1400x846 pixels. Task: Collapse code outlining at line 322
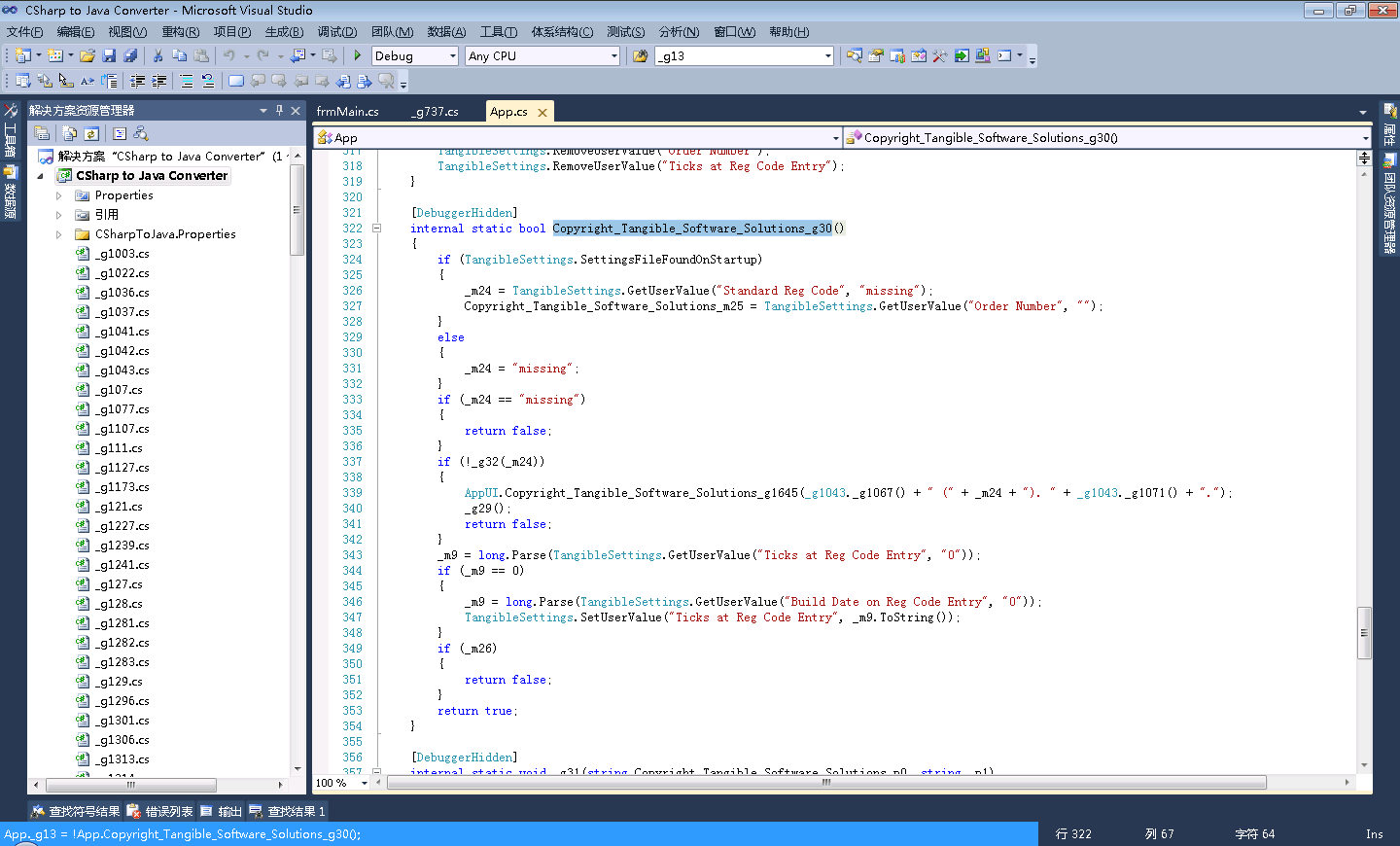(376, 229)
